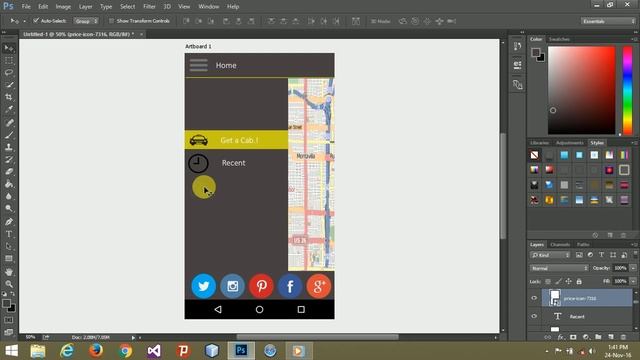Click the foreground color swatch in toolbox
The height and width of the screenshot is (360, 640).
(x=6, y=303)
